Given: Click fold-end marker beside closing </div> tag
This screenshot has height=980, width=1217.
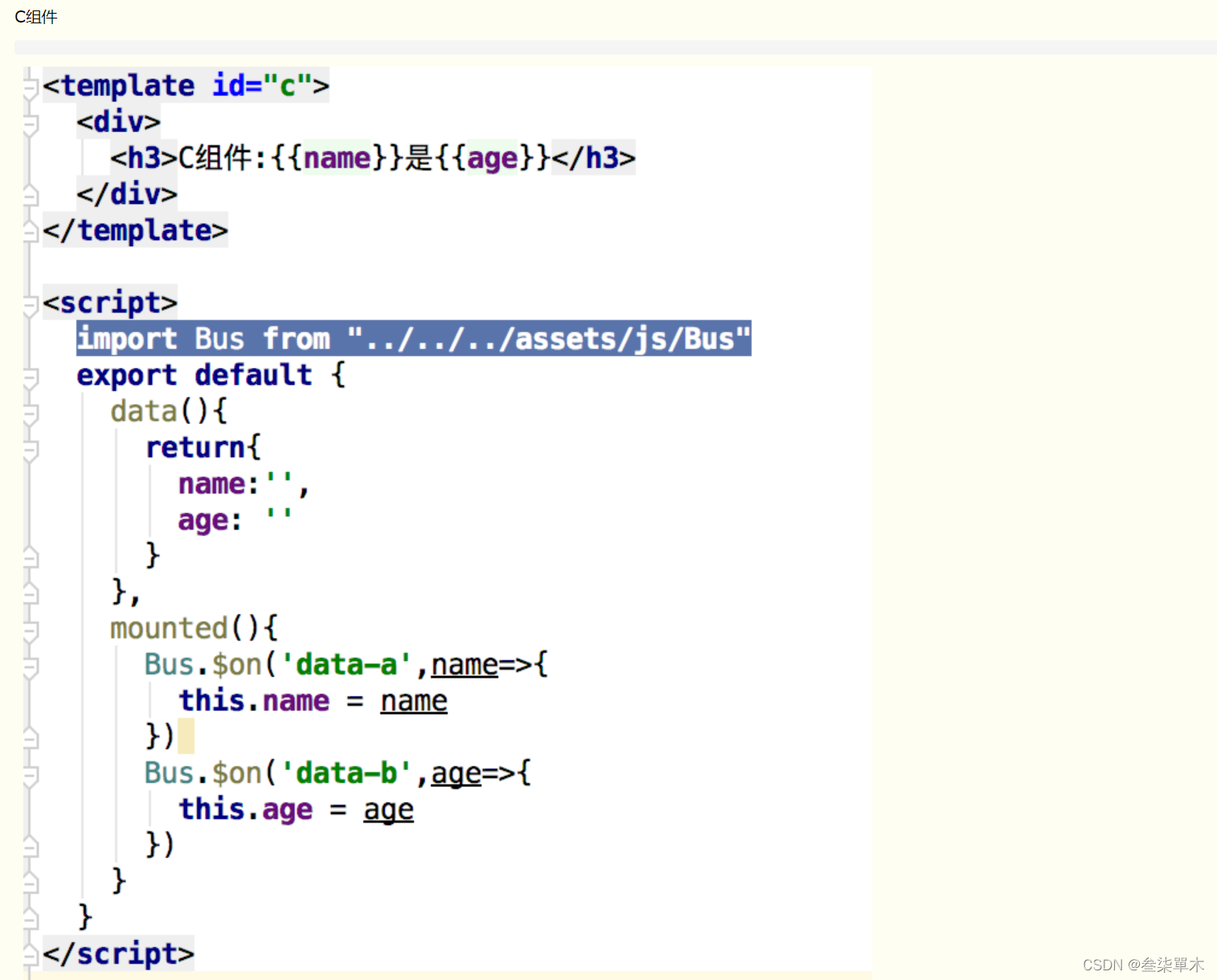Looking at the screenshot, I should [x=31, y=195].
